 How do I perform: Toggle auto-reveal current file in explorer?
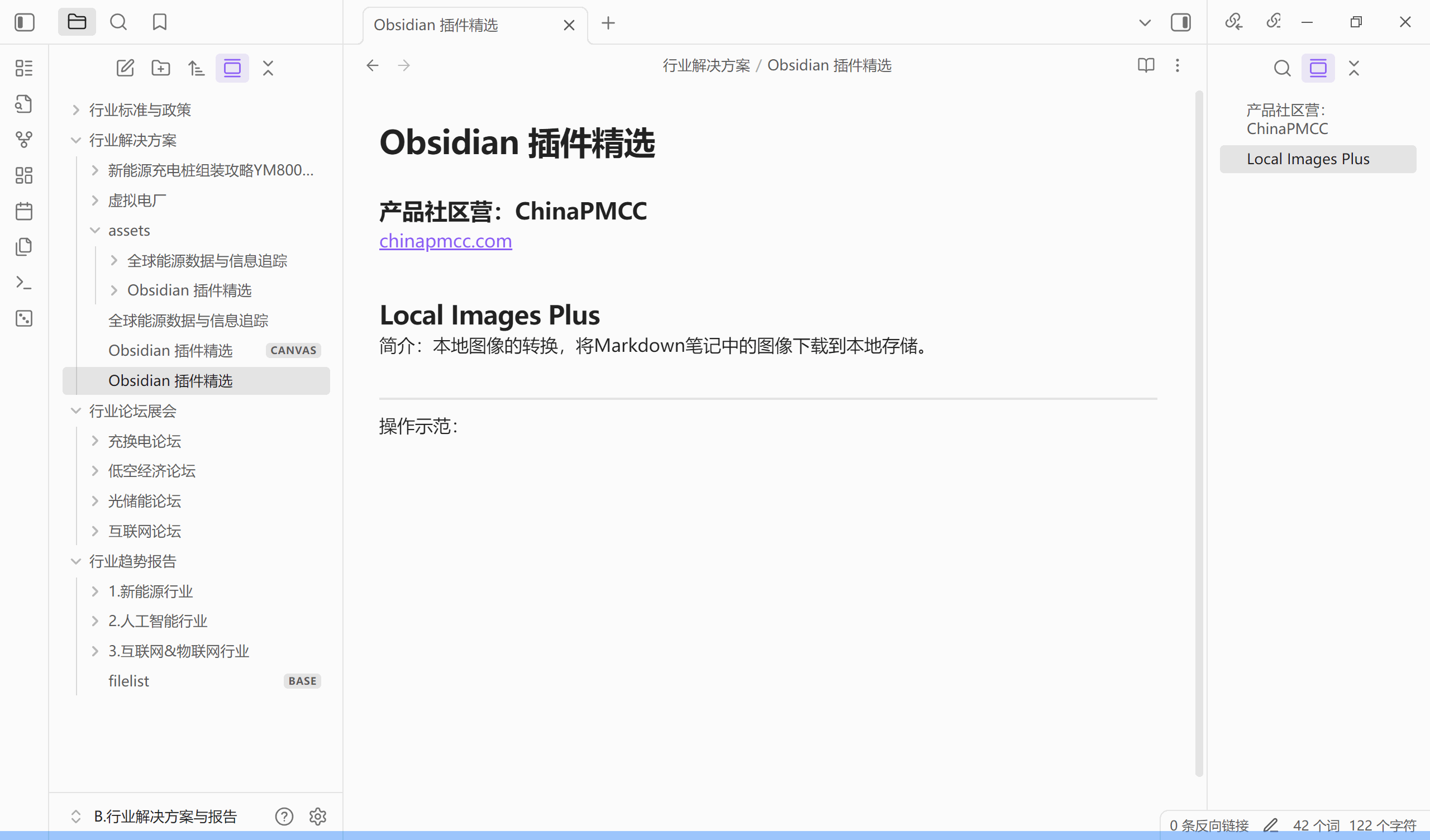pyautogui.click(x=232, y=68)
